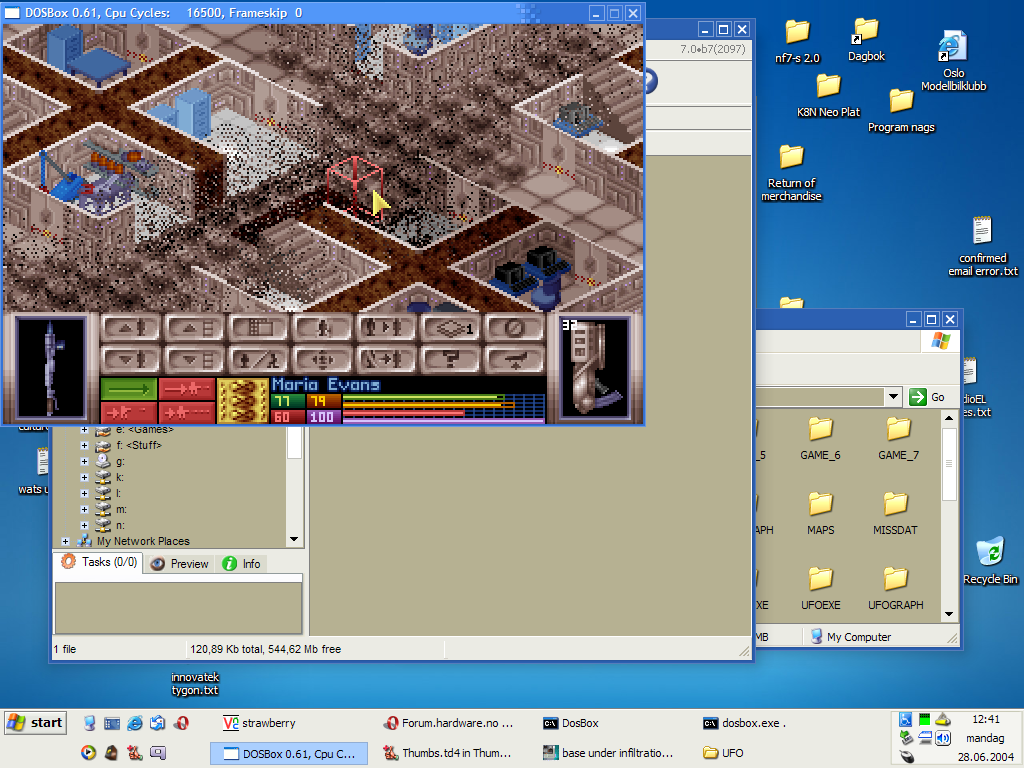Launch Internet Explorer from quick launch
Viewport: 1024px width, 768px height.
pyautogui.click(x=135, y=723)
